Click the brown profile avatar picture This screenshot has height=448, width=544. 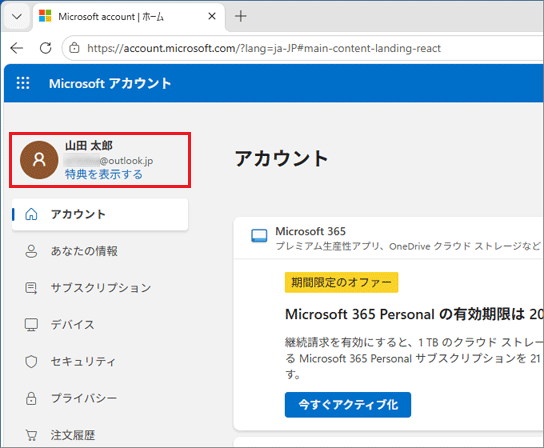39,160
